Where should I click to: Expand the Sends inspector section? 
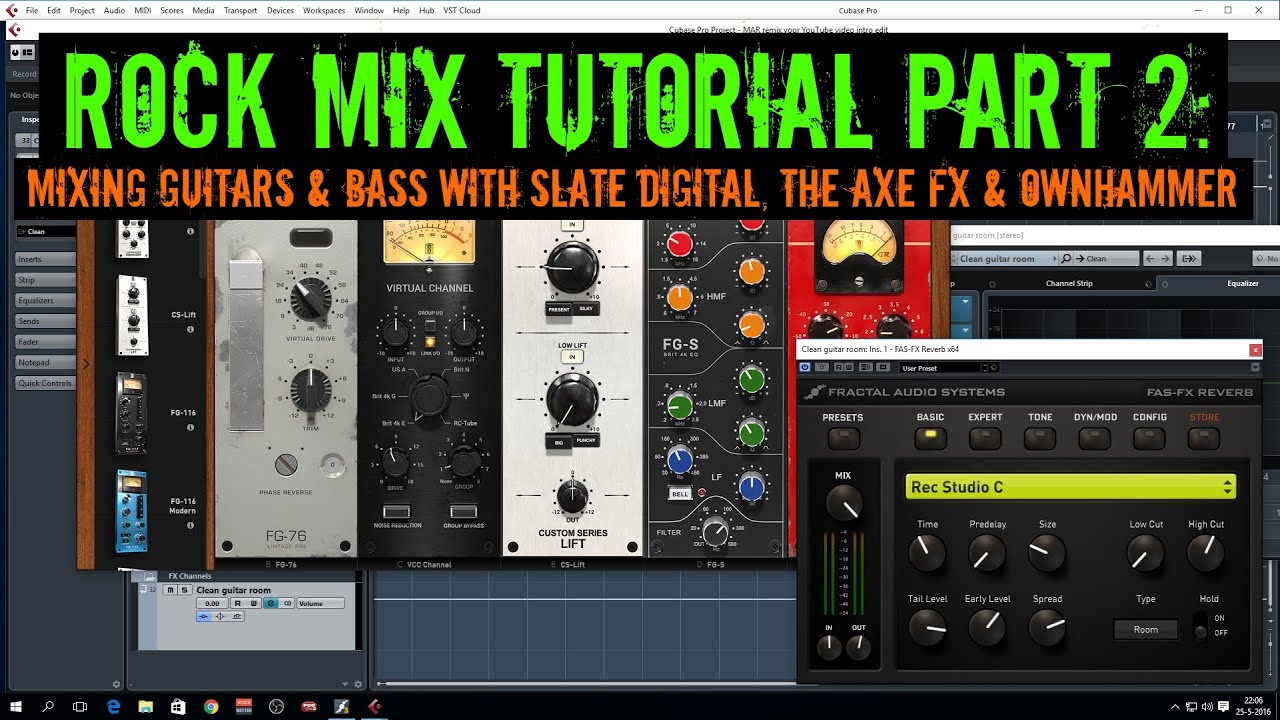[45, 321]
